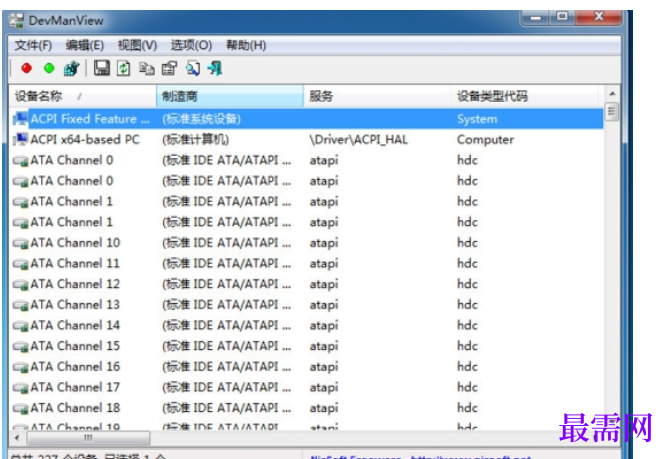Viewport: 671px width, 459px height.
Task: Open the 编辑(E) menu
Action: (84, 45)
